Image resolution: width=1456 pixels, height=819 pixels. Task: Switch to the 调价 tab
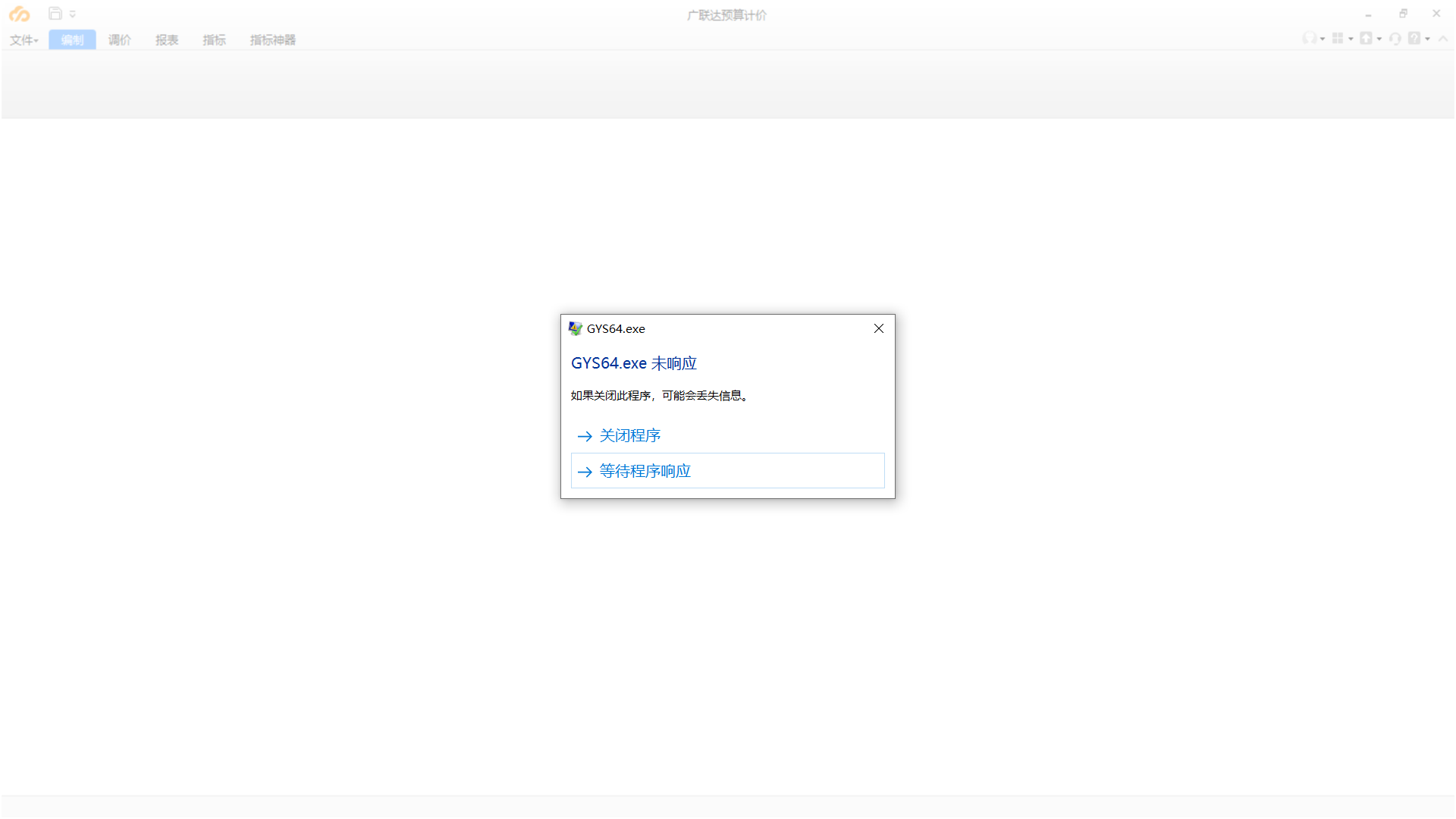pyautogui.click(x=120, y=39)
